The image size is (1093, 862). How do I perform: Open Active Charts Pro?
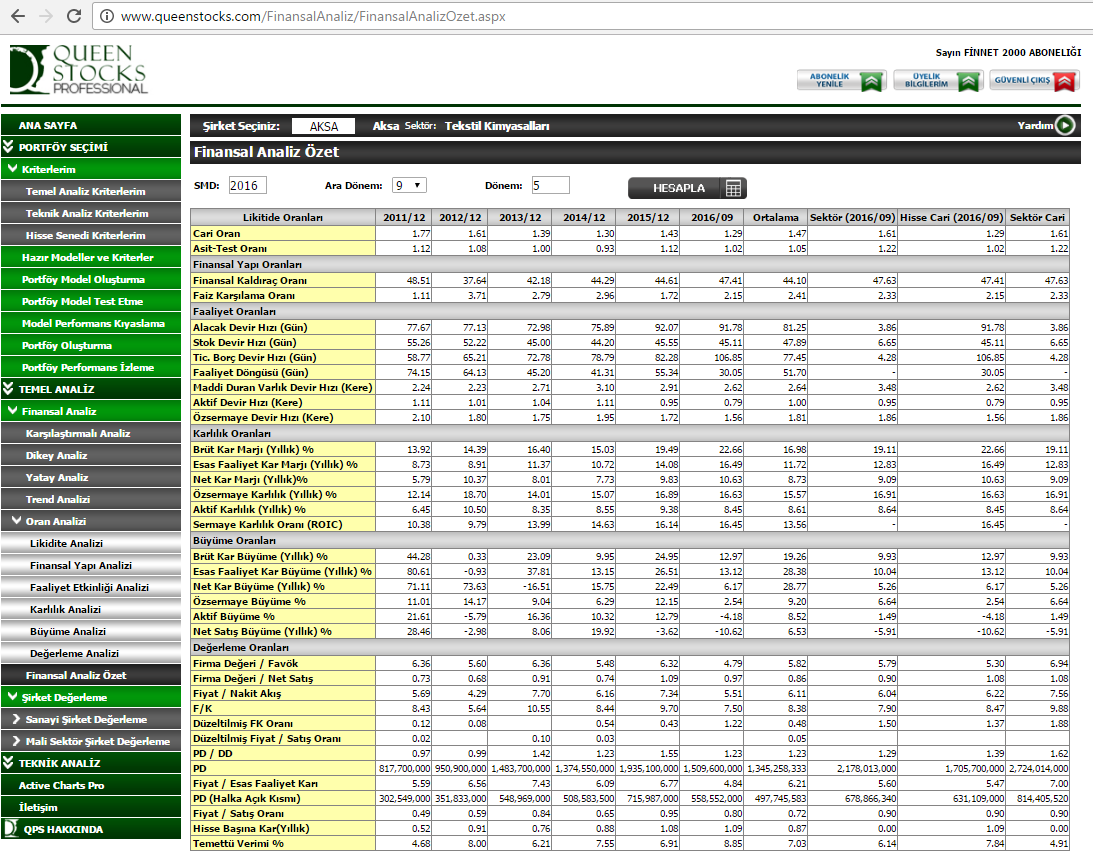pos(91,785)
